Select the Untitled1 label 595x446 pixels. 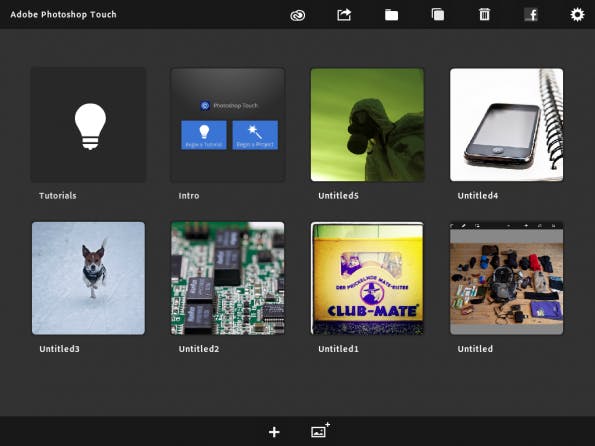pyautogui.click(x=338, y=349)
